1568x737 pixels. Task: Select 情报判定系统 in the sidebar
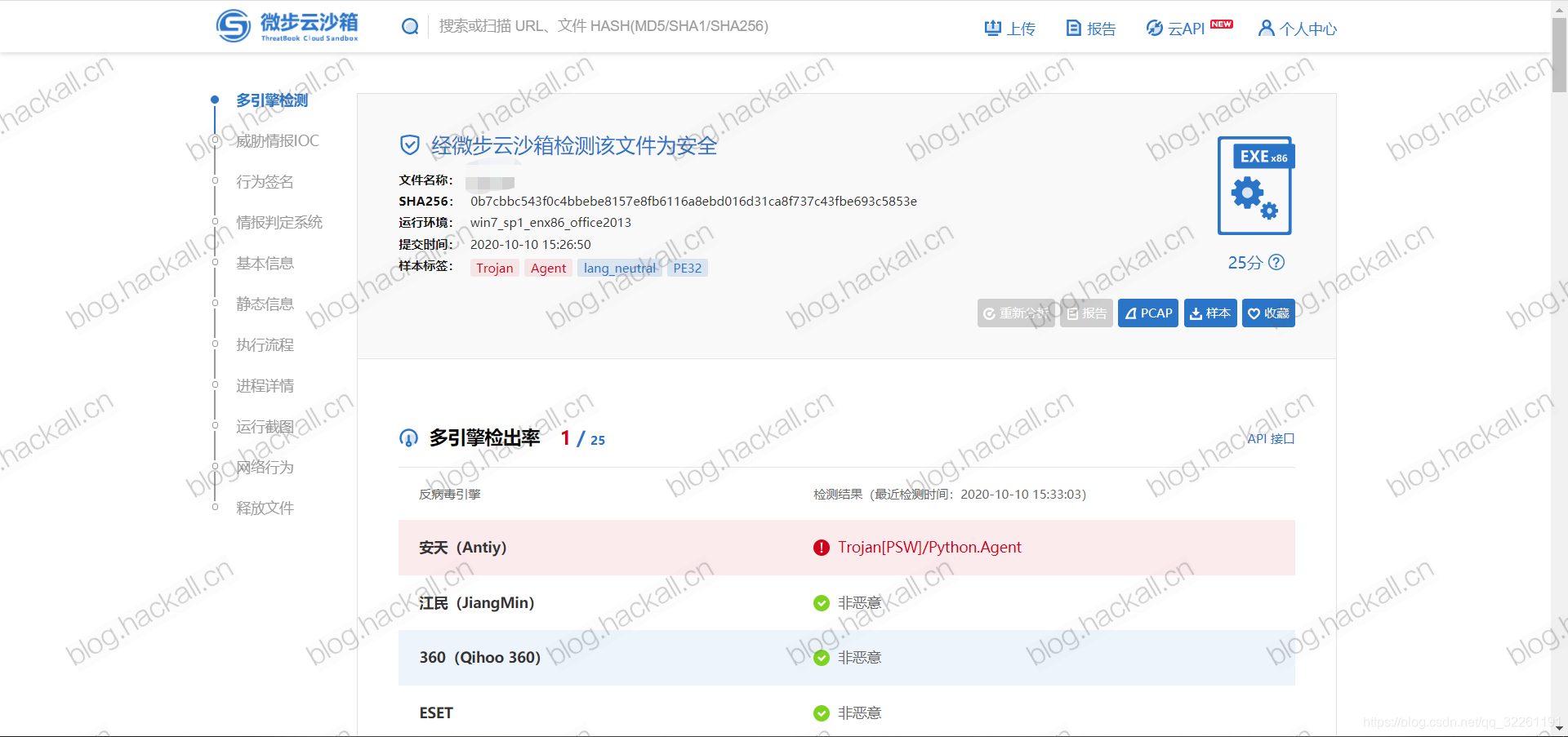(x=279, y=223)
